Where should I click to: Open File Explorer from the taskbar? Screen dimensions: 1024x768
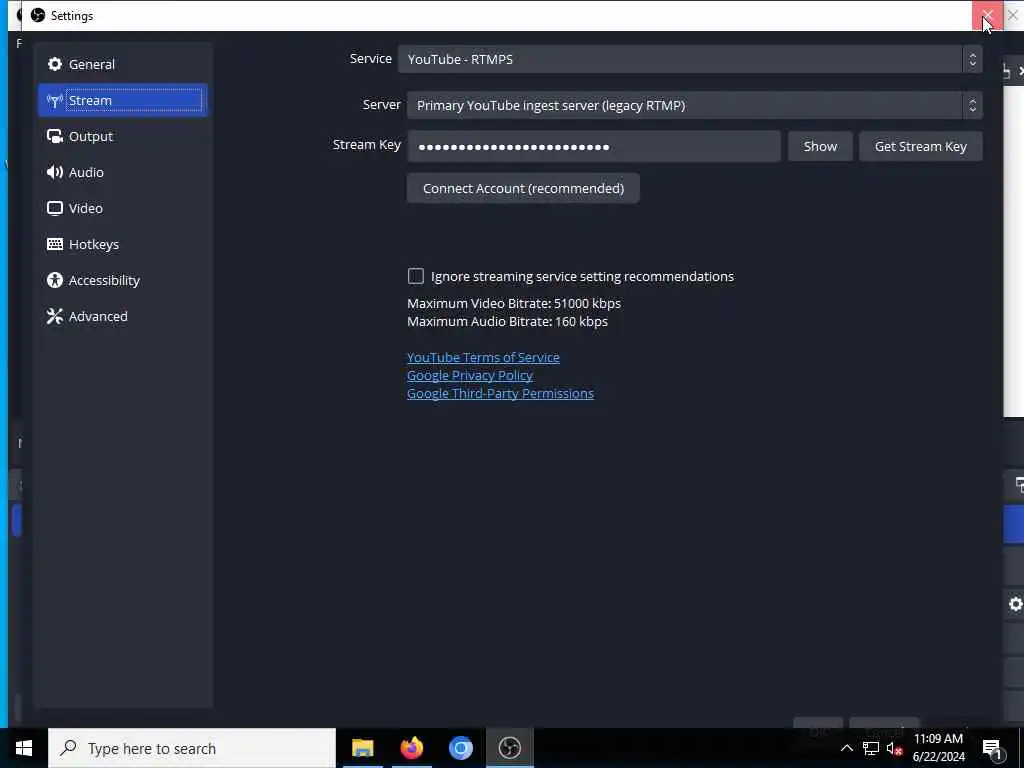pyautogui.click(x=362, y=748)
